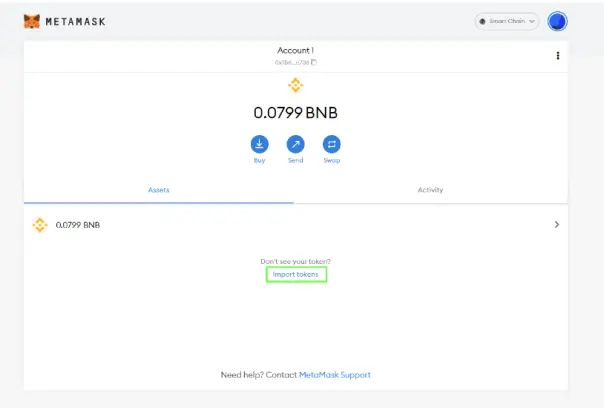
Task: Click the Send label under the icon
Action: click(x=295, y=160)
